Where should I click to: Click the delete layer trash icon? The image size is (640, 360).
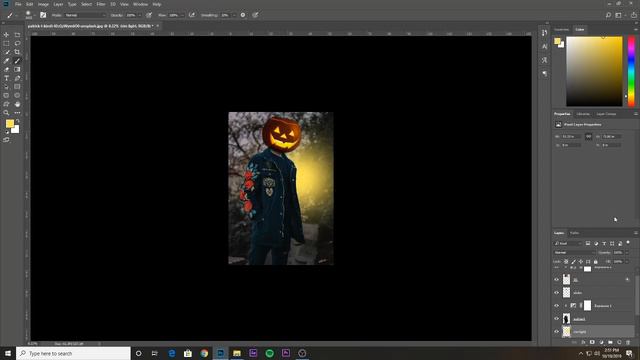point(627,342)
